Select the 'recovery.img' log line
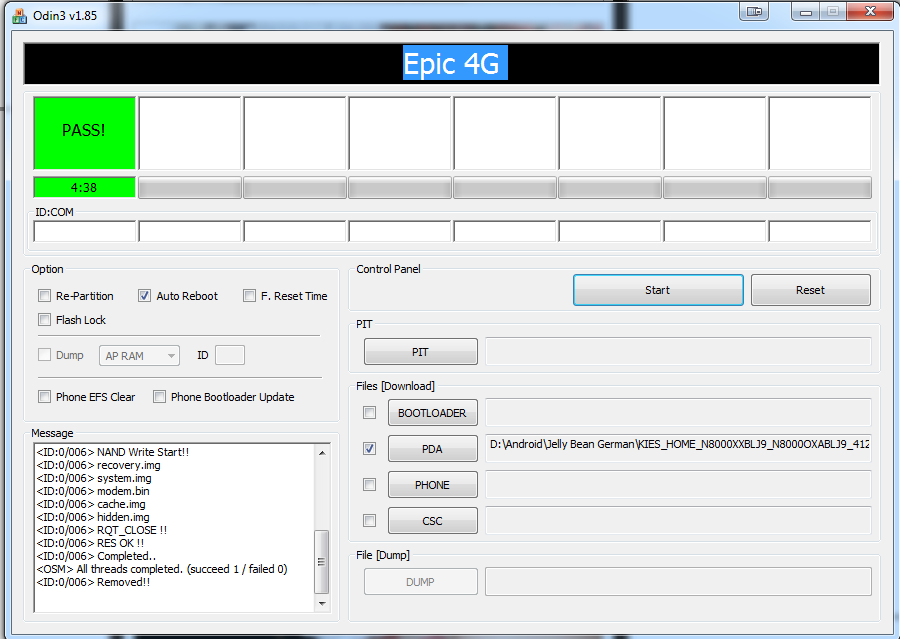Viewport: 900px width, 639px height. (x=99, y=465)
